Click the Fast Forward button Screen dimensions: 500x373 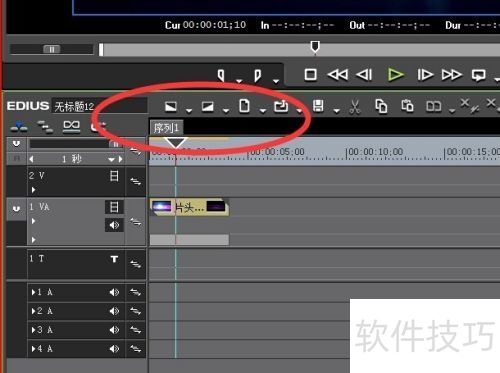tap(451, 75)
